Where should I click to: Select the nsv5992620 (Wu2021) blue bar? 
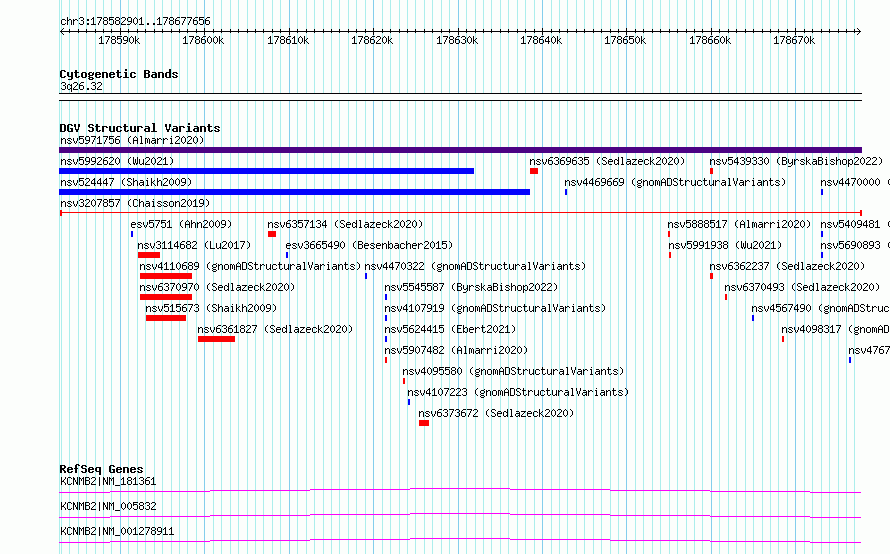266,171
